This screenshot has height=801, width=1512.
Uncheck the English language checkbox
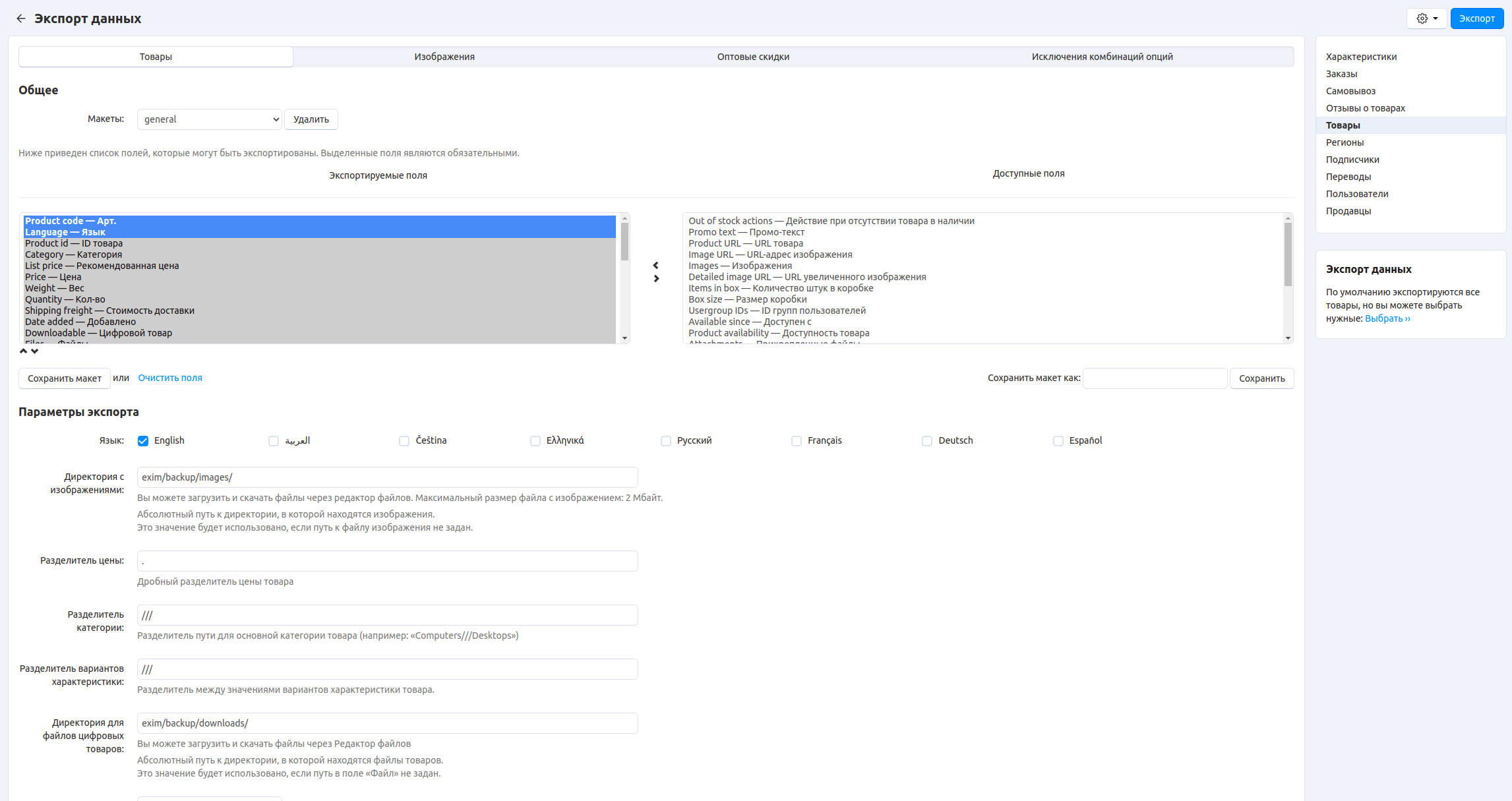coord(143,441)
